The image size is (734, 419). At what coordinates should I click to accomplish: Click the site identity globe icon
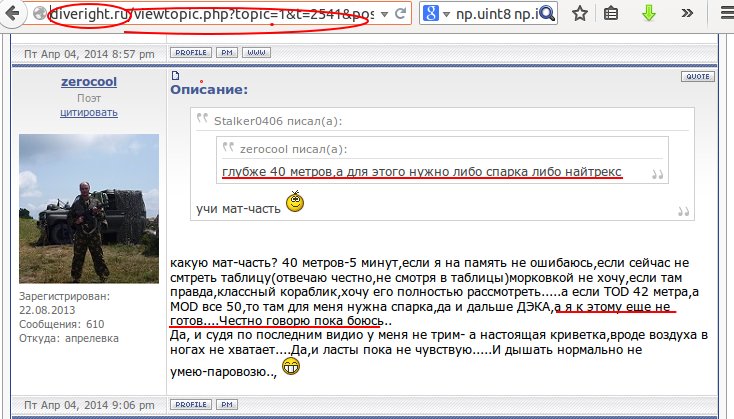tap(41, 14)
